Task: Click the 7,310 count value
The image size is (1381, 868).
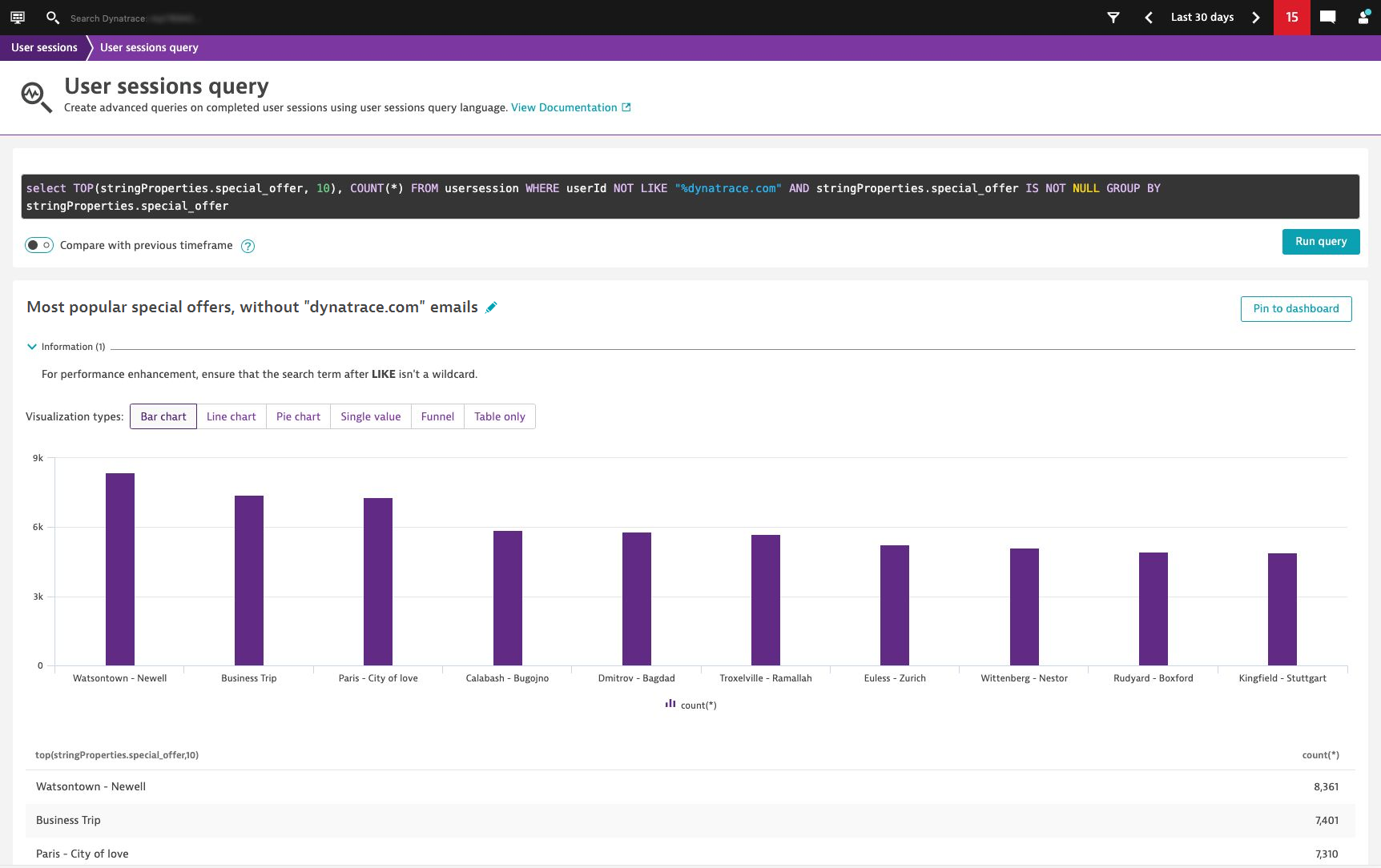Action: click(1327, 854)
